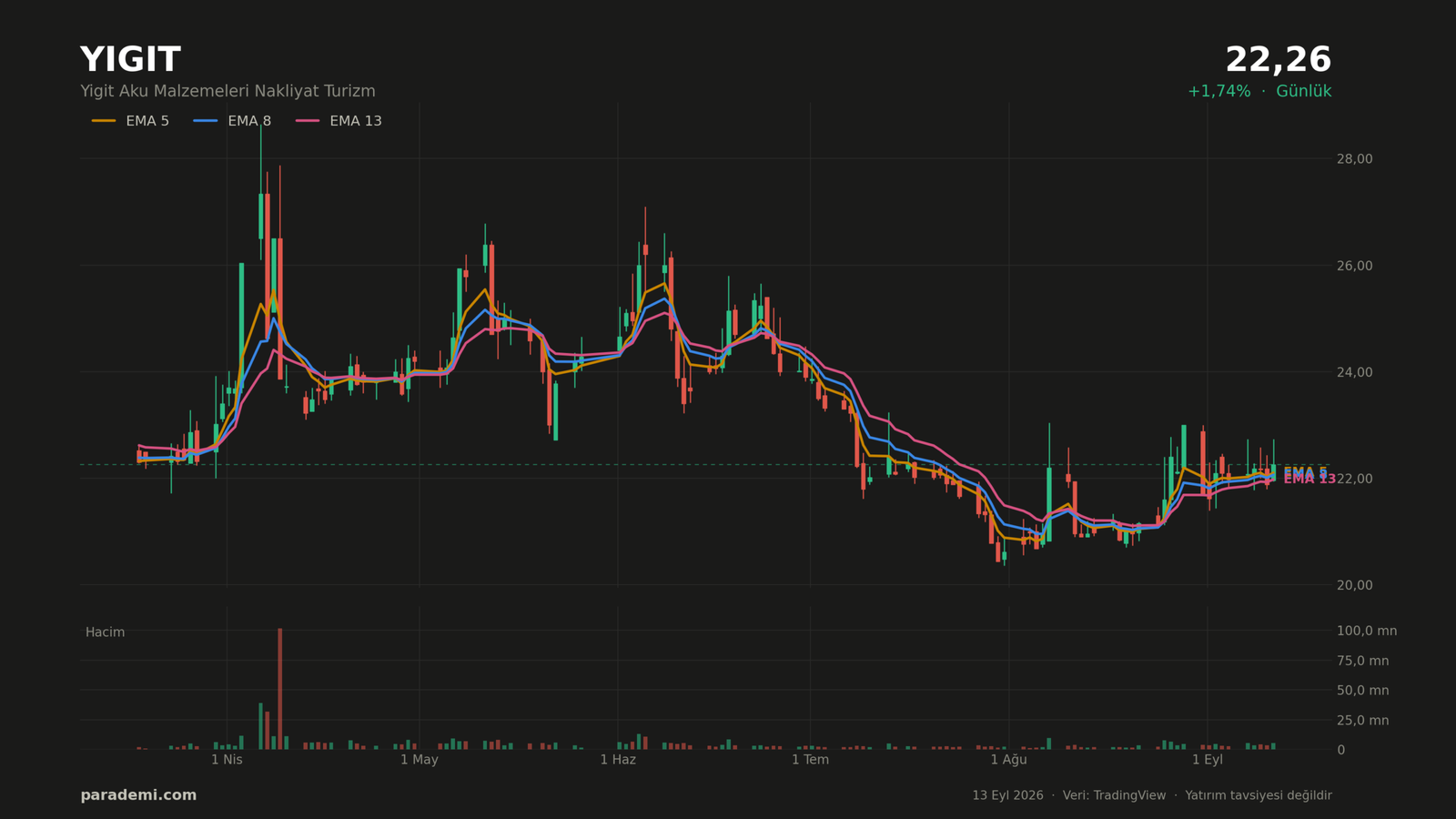Click the 1 Eyl date axis label

coord(1208,760)
